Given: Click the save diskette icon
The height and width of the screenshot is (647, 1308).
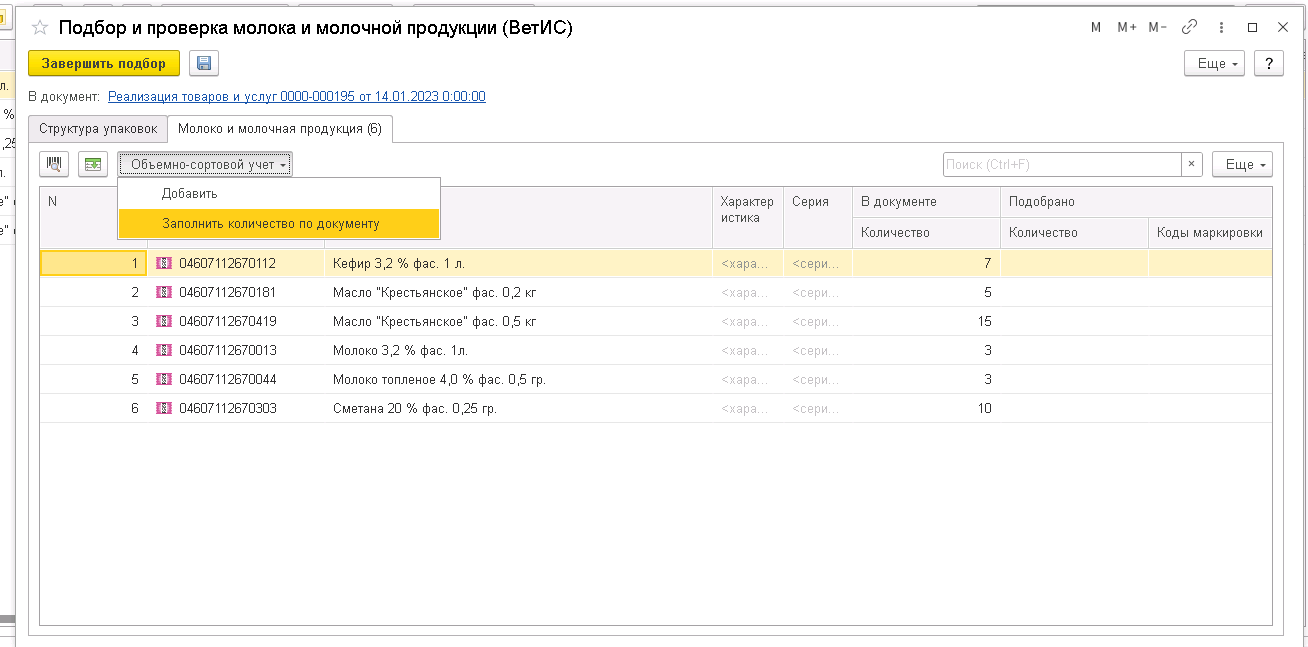Looking at the screenshot, I should (204, 63).
